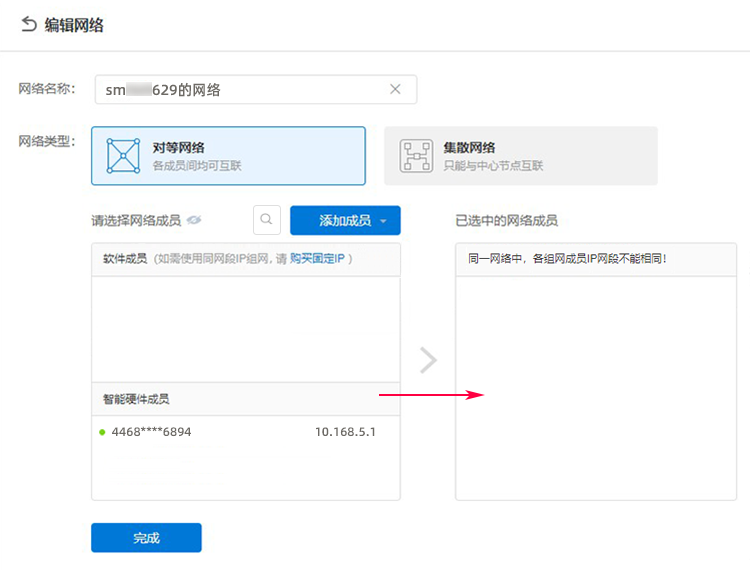Click the 已选中的网络成员 heading
Screen dimensions: 750x570
pyautogui.click(x=507, y=220)
